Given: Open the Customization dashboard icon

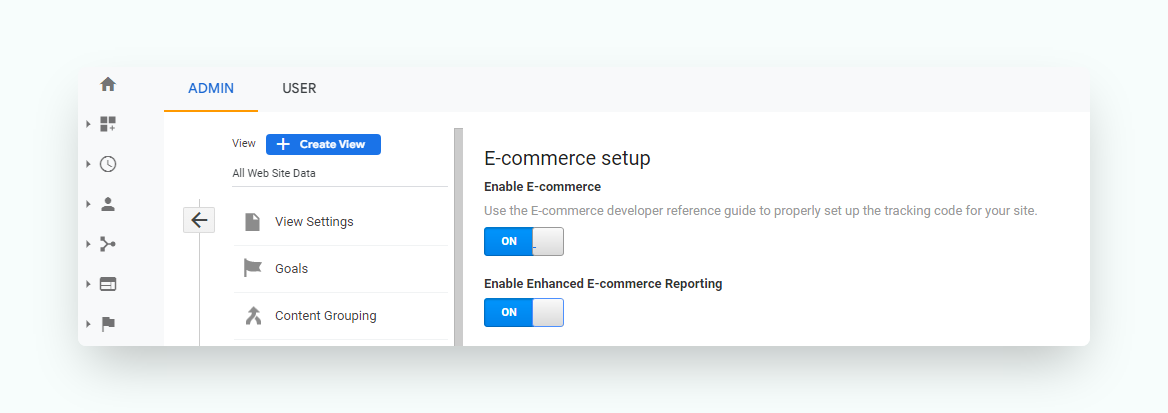Looking at the screenshot, I should point(108,124).
